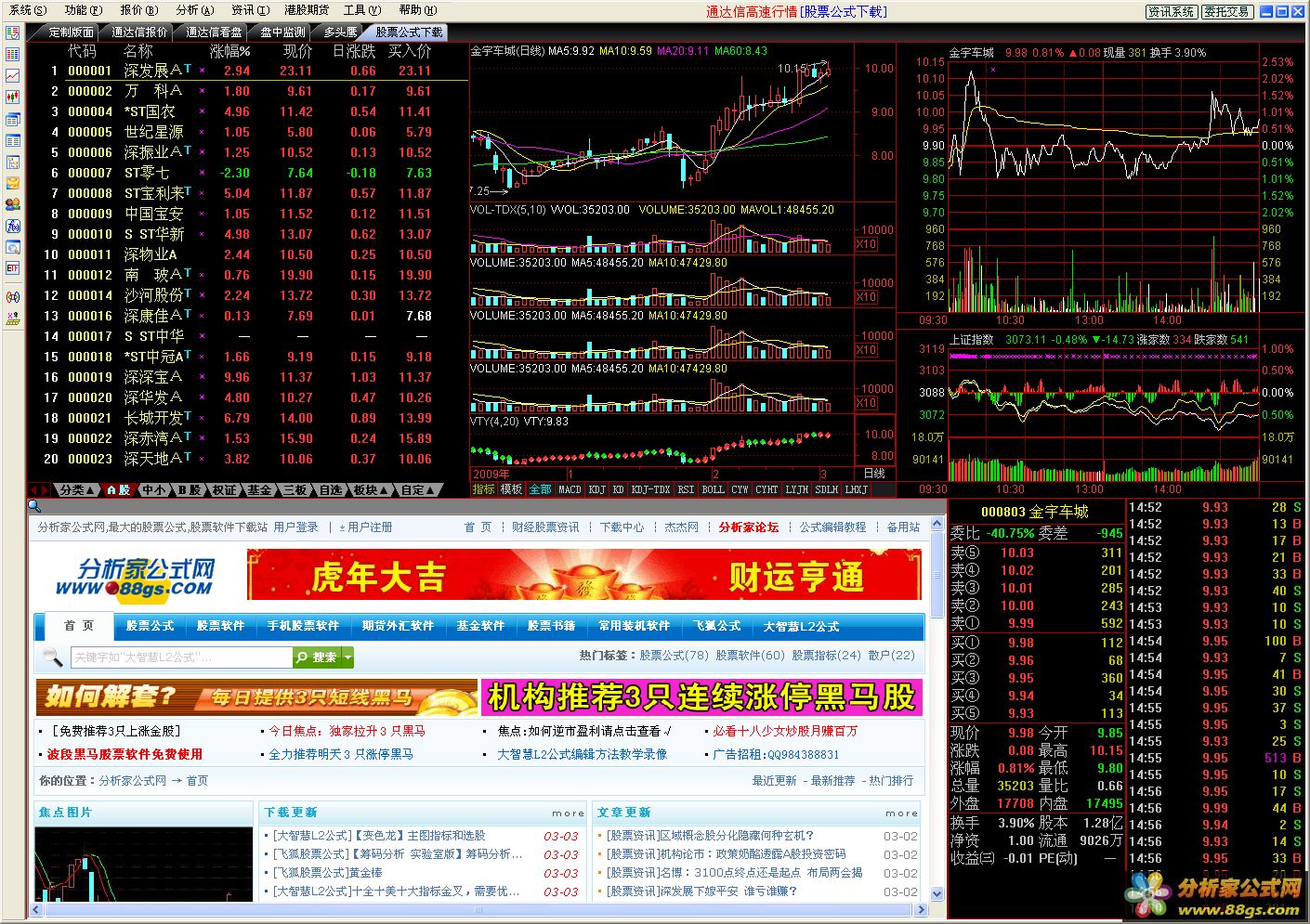Click the 虎年大吉 财运亨通 banner
1310x924 pixels.
584,576
